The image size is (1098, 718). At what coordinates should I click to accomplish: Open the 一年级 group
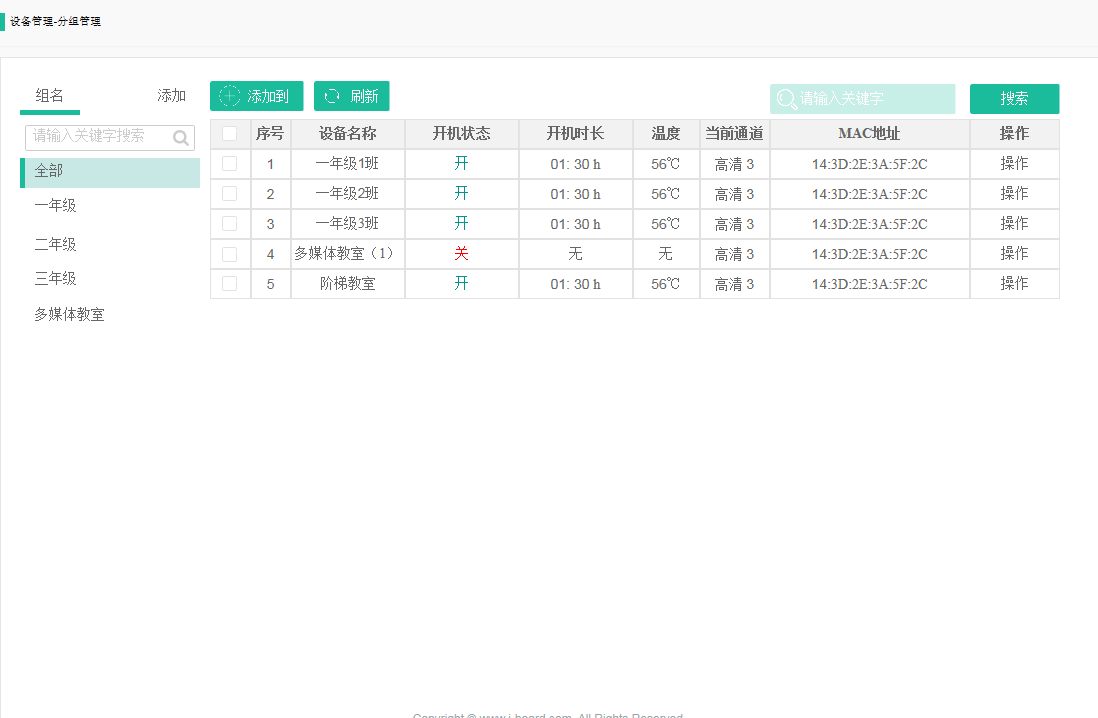click(x=56, y=206)
